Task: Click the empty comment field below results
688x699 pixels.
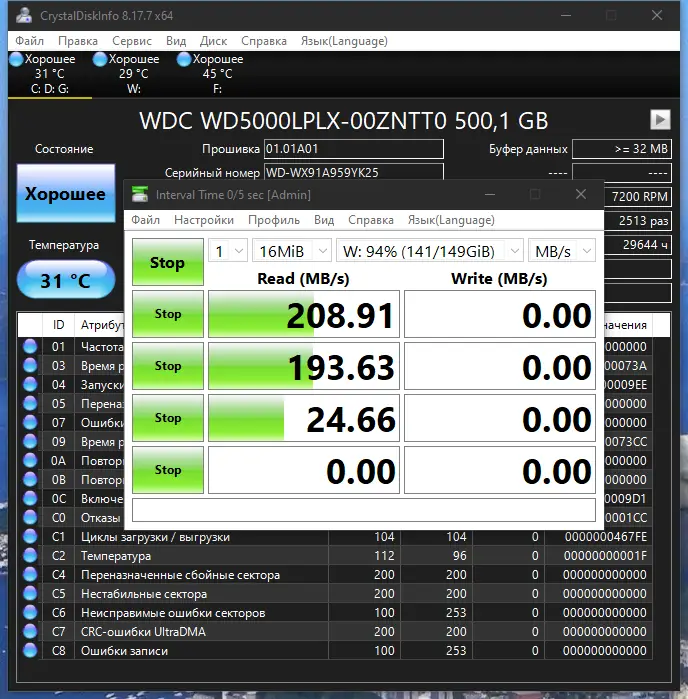Action: pos(364,510)
